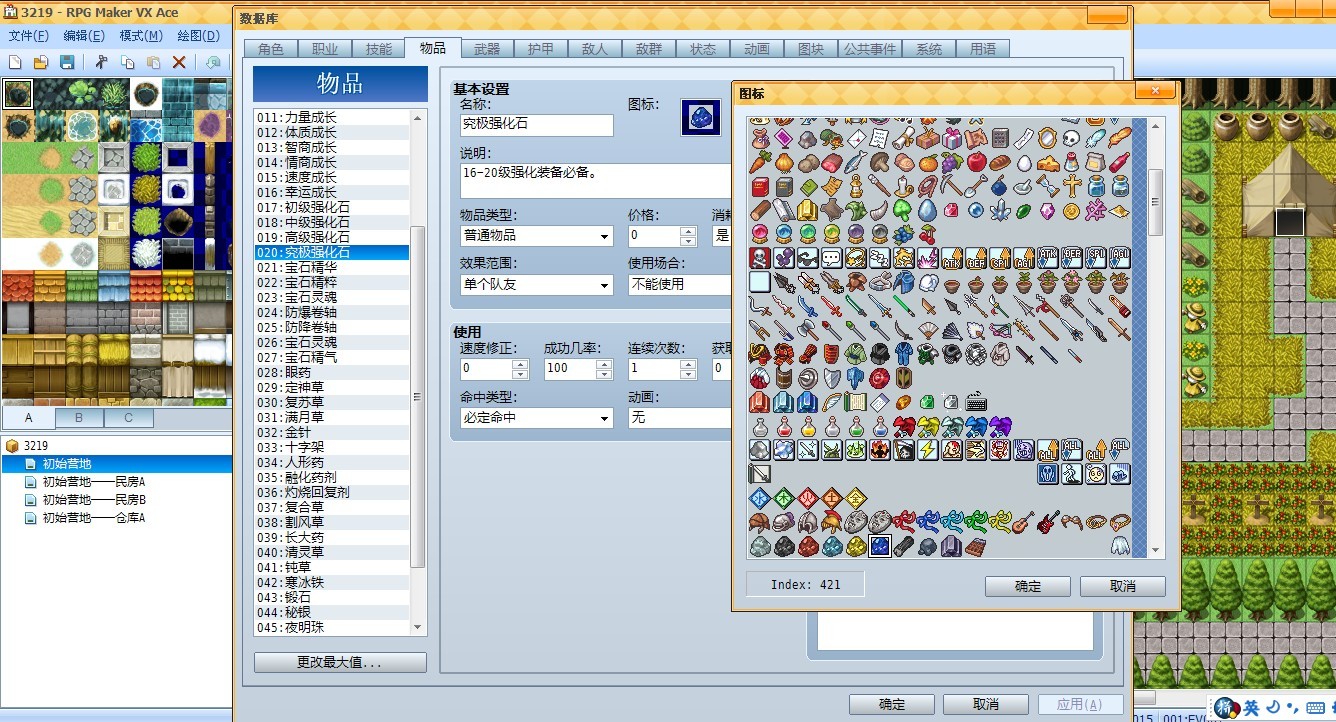Choose the ZZZ sleep state icon
Image resolution: width=1336 pixels, height=722 pixels.
(880, 258)
